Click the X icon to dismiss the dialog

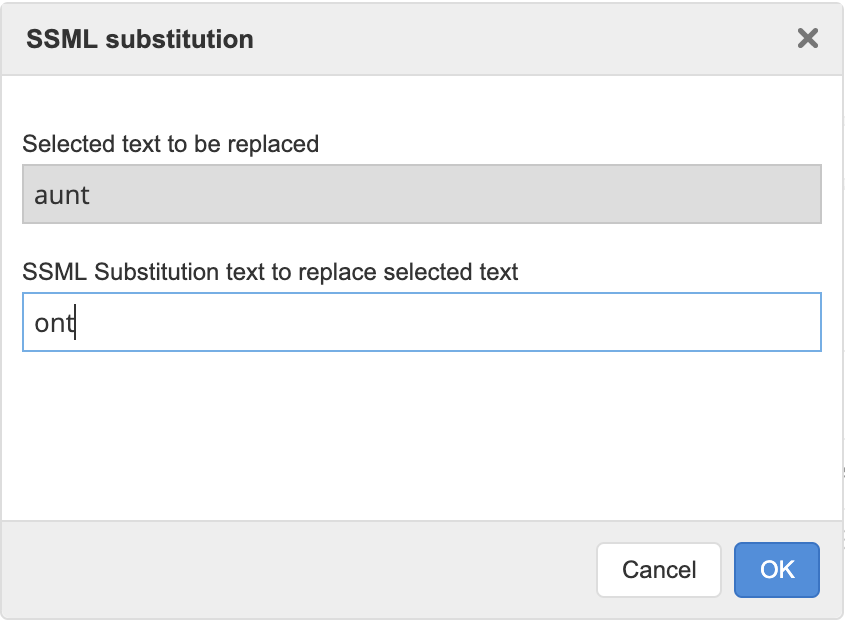808,38
